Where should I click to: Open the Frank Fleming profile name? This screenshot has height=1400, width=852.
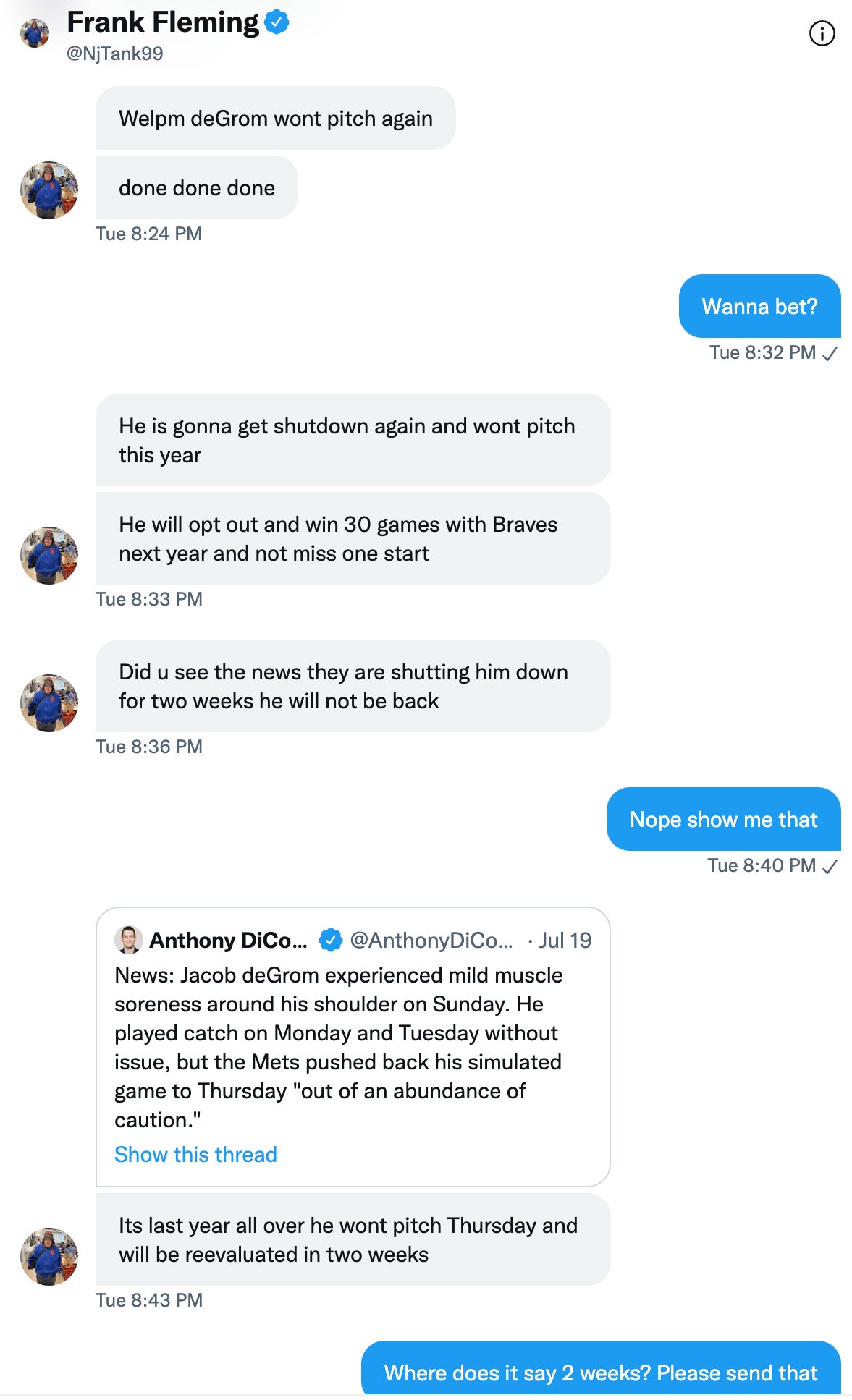[x=162, y=22]
